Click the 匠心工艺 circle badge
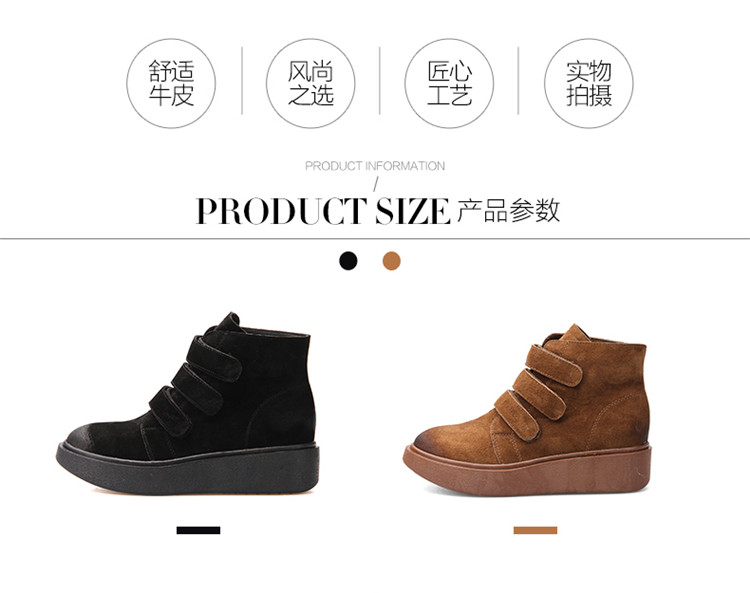The width and height of the screenshot is (750, 593). (449, 83)
